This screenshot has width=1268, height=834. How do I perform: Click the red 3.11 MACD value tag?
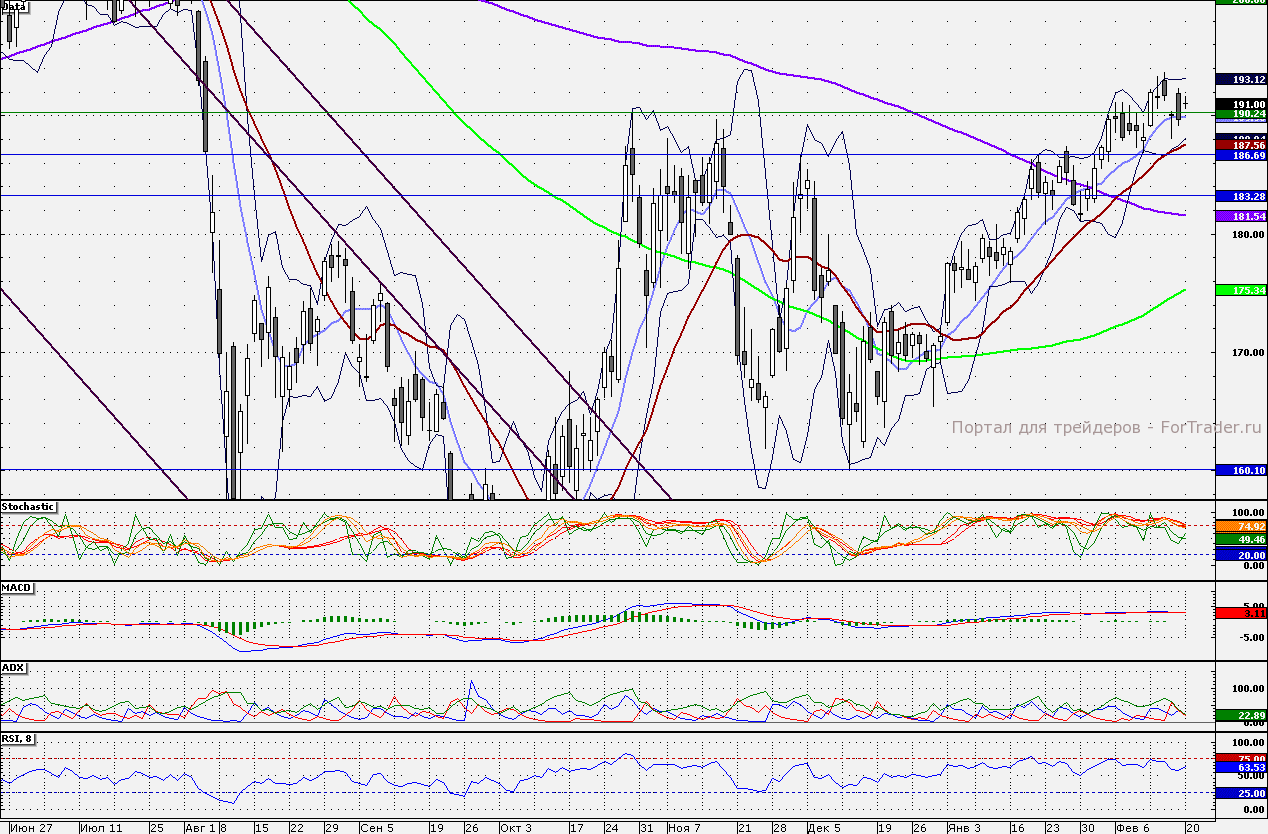click(x=1240, y=613)
